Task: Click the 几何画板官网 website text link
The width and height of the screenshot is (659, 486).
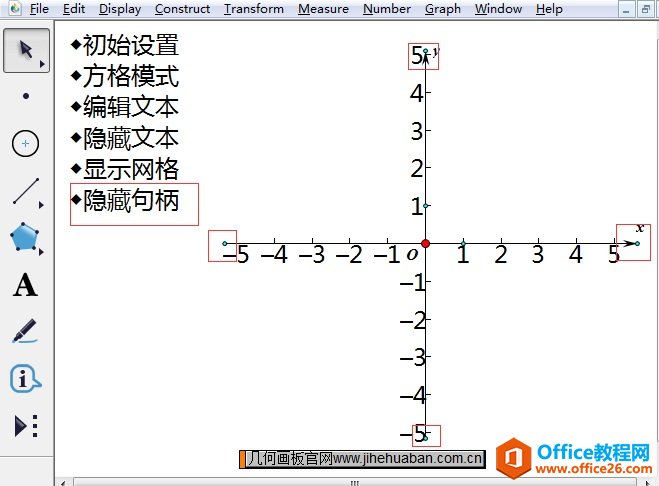Action: 364,459
